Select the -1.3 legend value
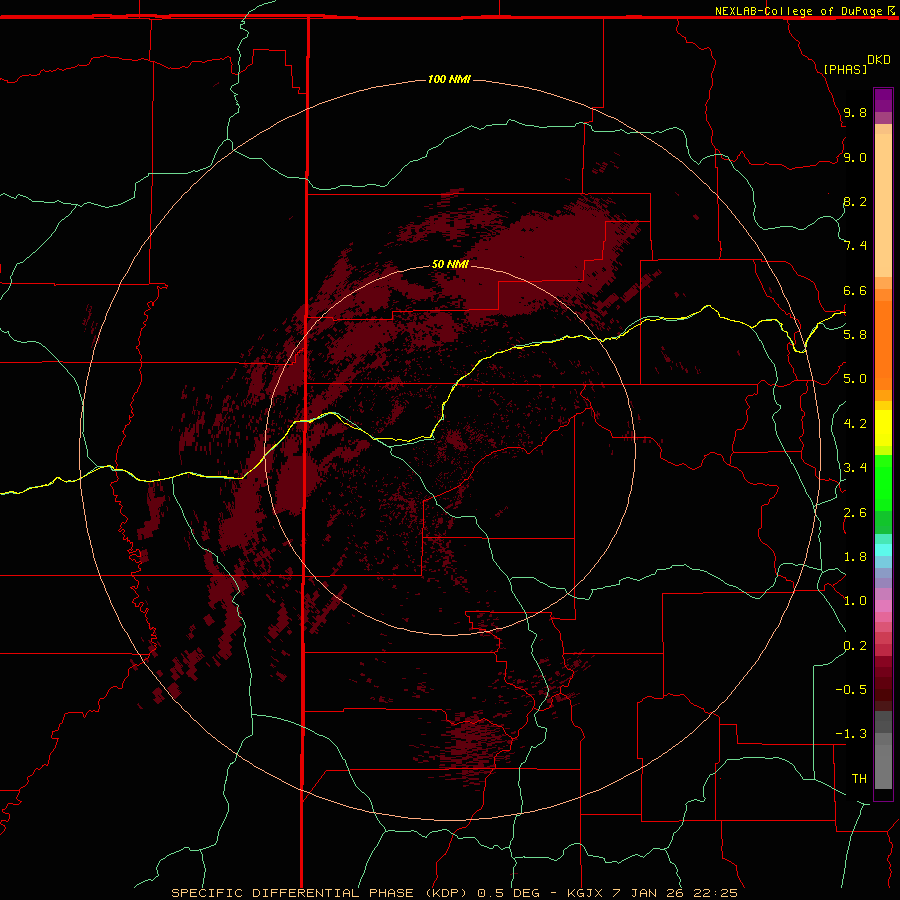Image resolution: width=900 pixels, height=900 pixels. point(851,734)
